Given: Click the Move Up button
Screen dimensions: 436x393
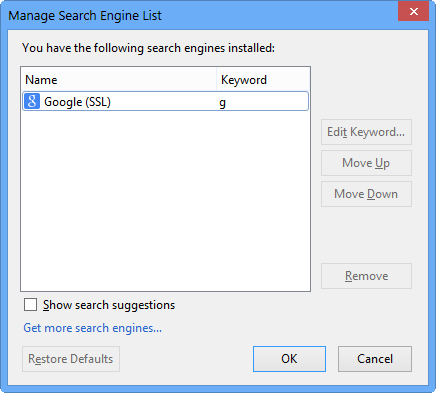Looking at the screenshot, I should [366, 163].
